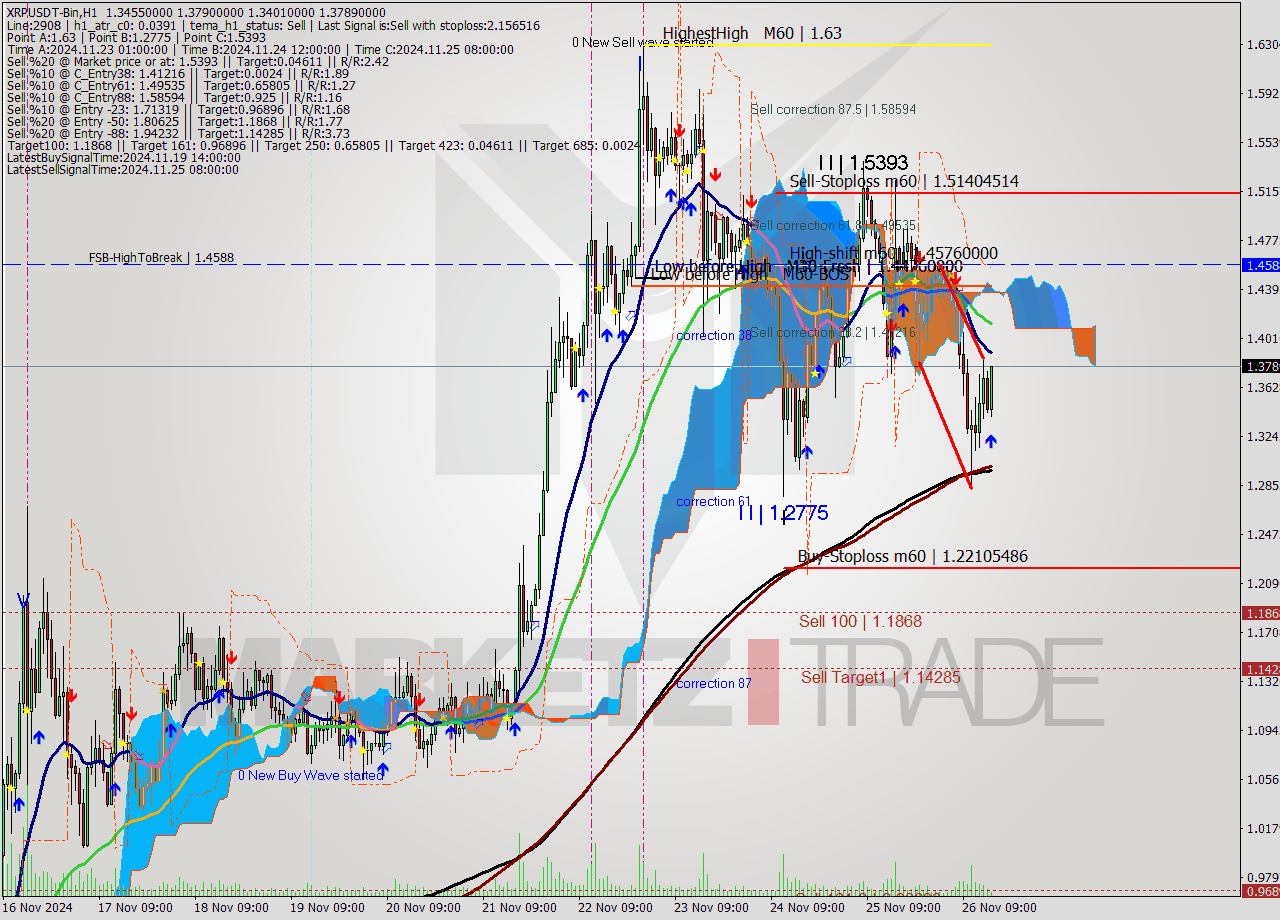Click the 'Sell %20 @ Entry -88: 1.94232' line

[x=178, y=133]
